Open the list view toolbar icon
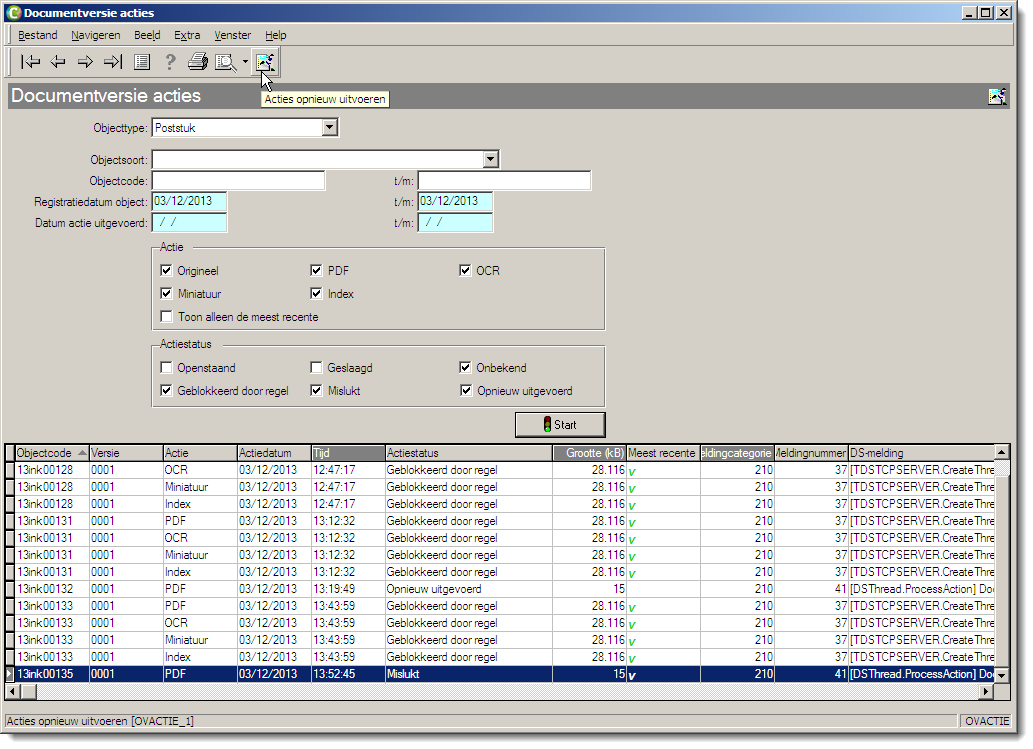The image size is (1033, 749). coord(142,62)
